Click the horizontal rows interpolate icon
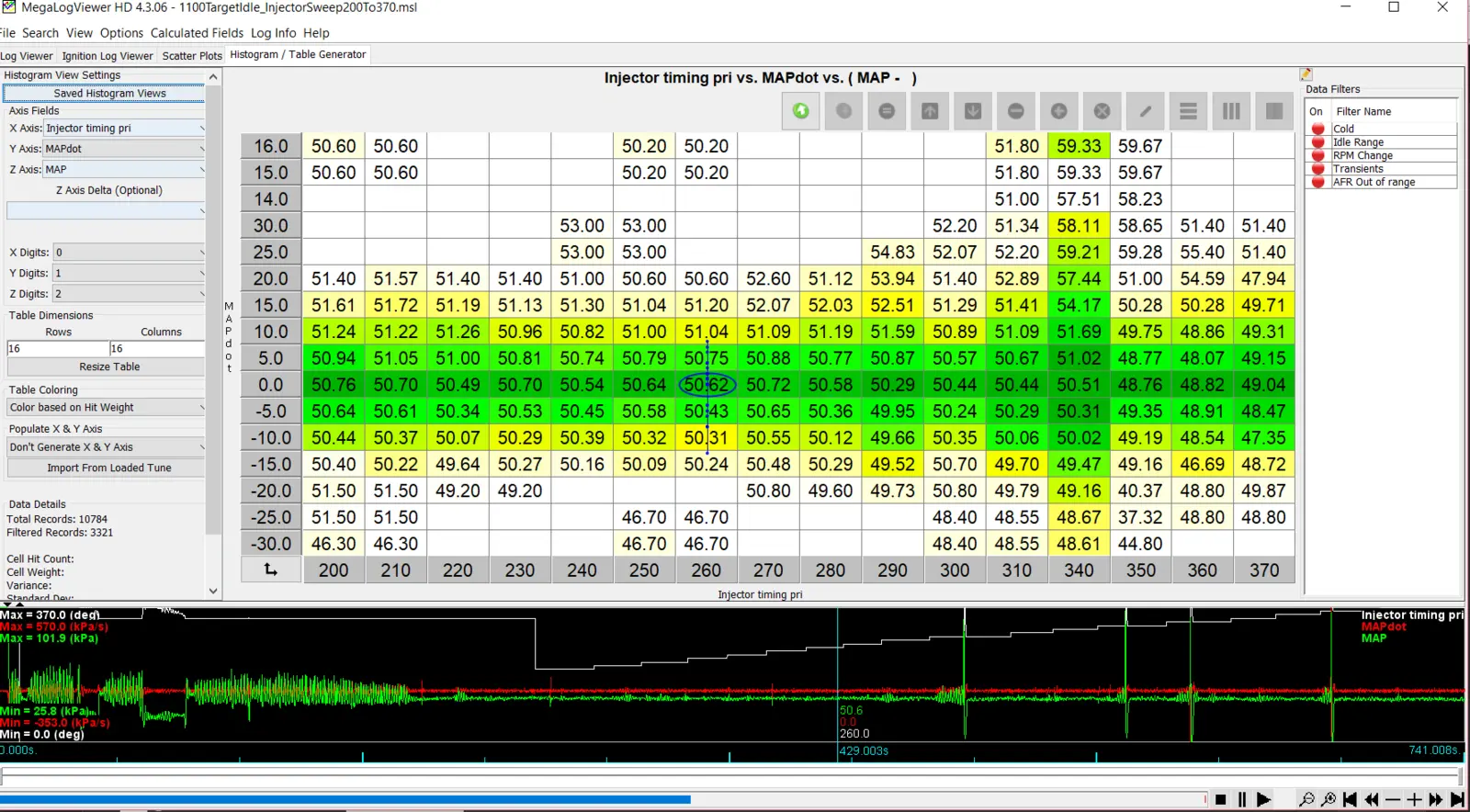 (1188, 111)
